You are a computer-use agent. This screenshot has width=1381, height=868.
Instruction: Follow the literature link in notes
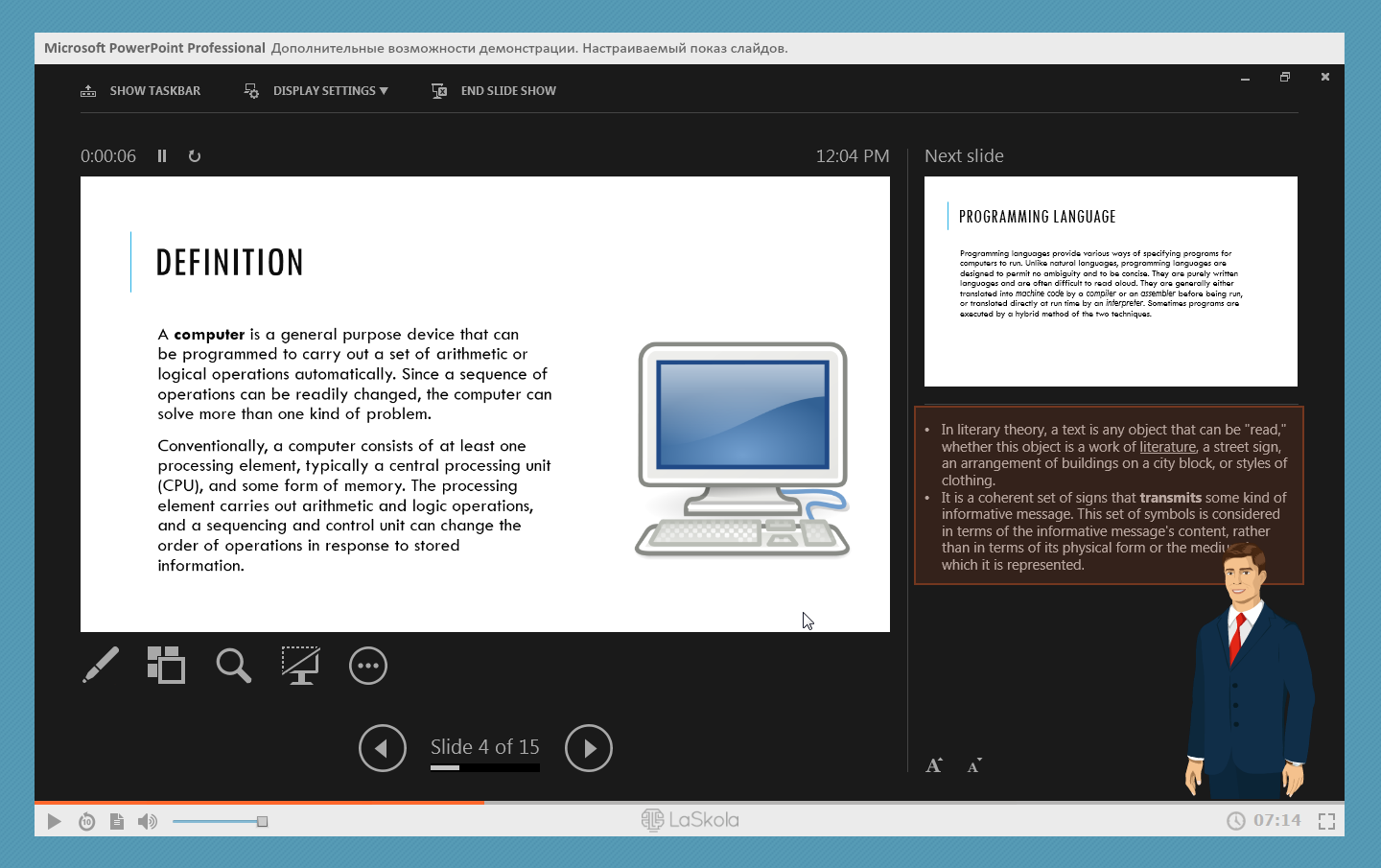pos(1167,447)
